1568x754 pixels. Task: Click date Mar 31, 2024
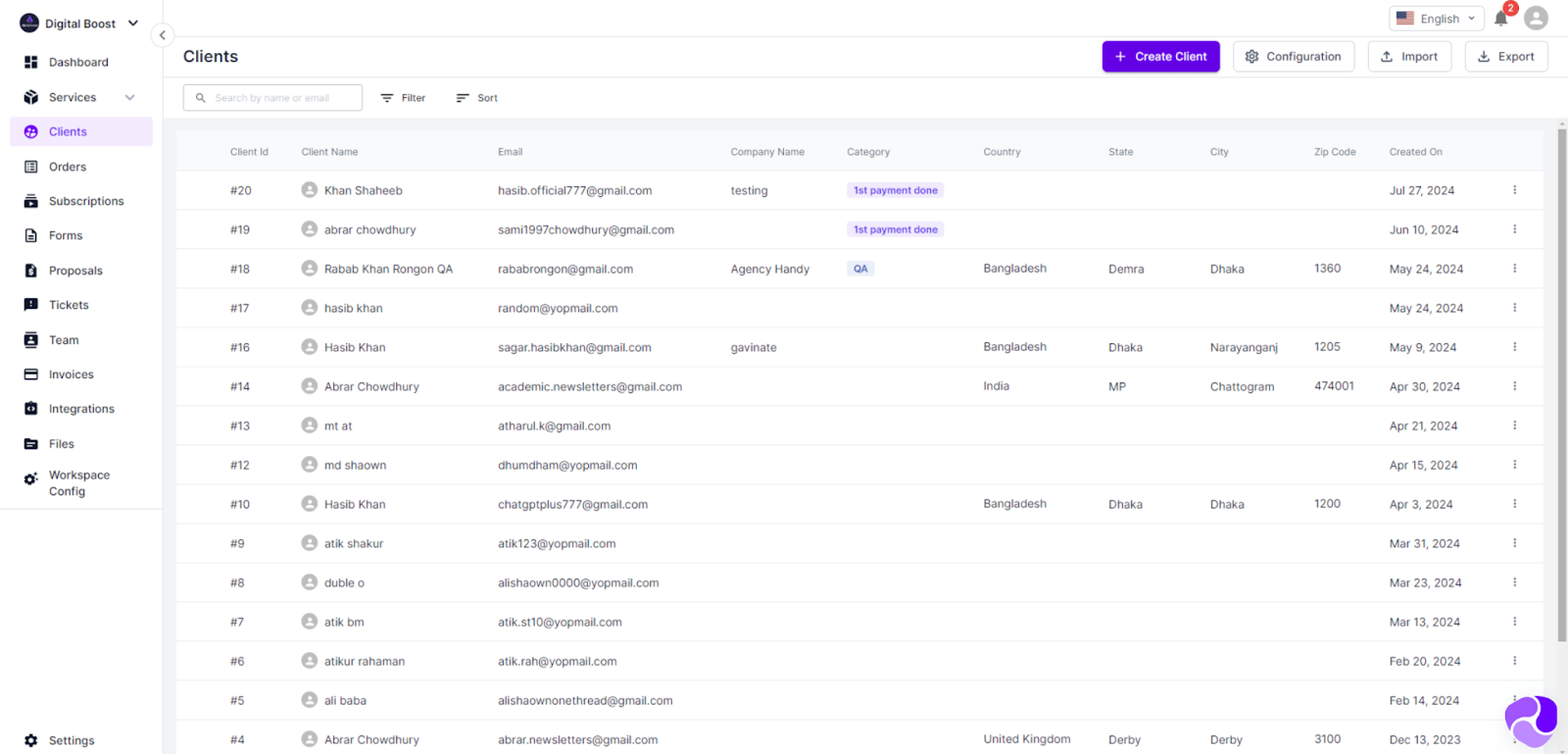pyautogui.click(x=1424, y=543)
